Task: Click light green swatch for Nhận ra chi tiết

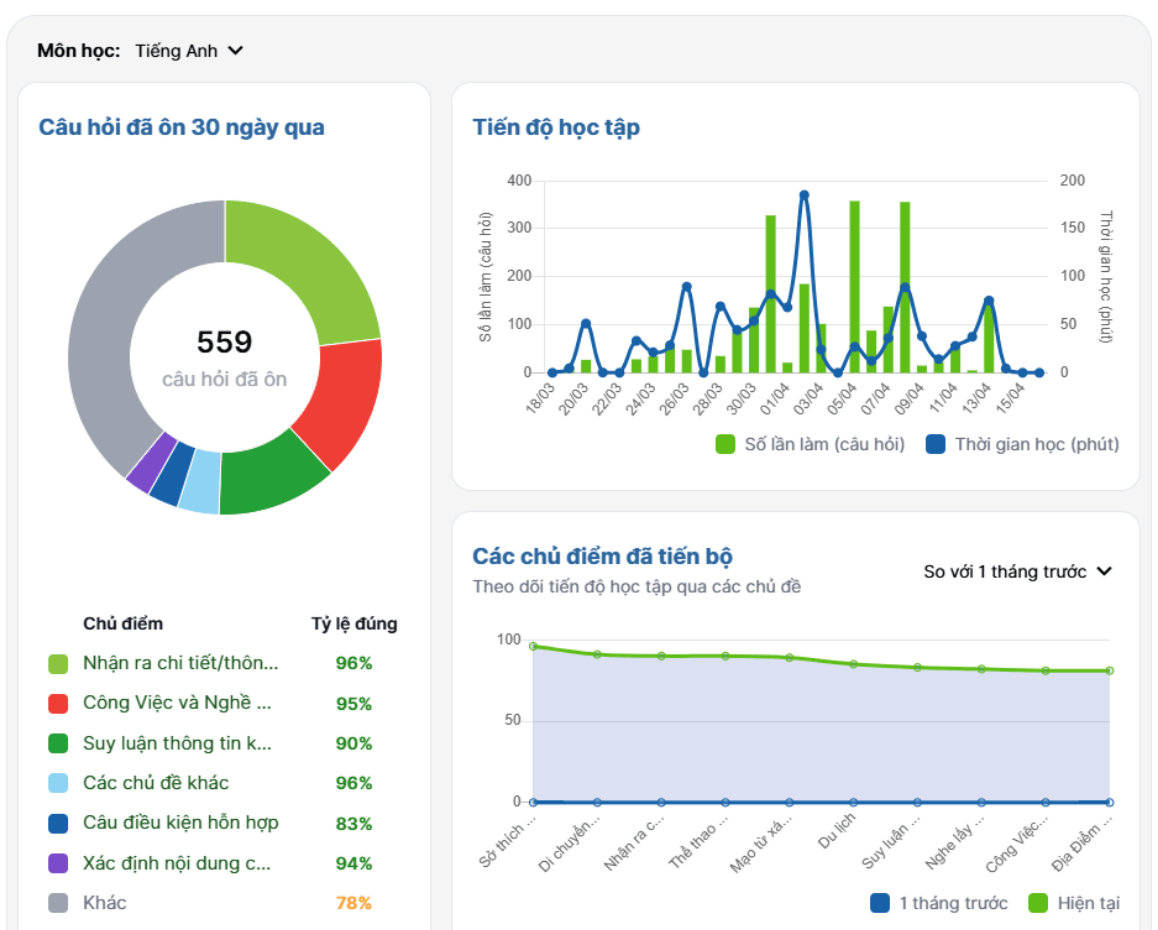Action: tap(58, 663)
